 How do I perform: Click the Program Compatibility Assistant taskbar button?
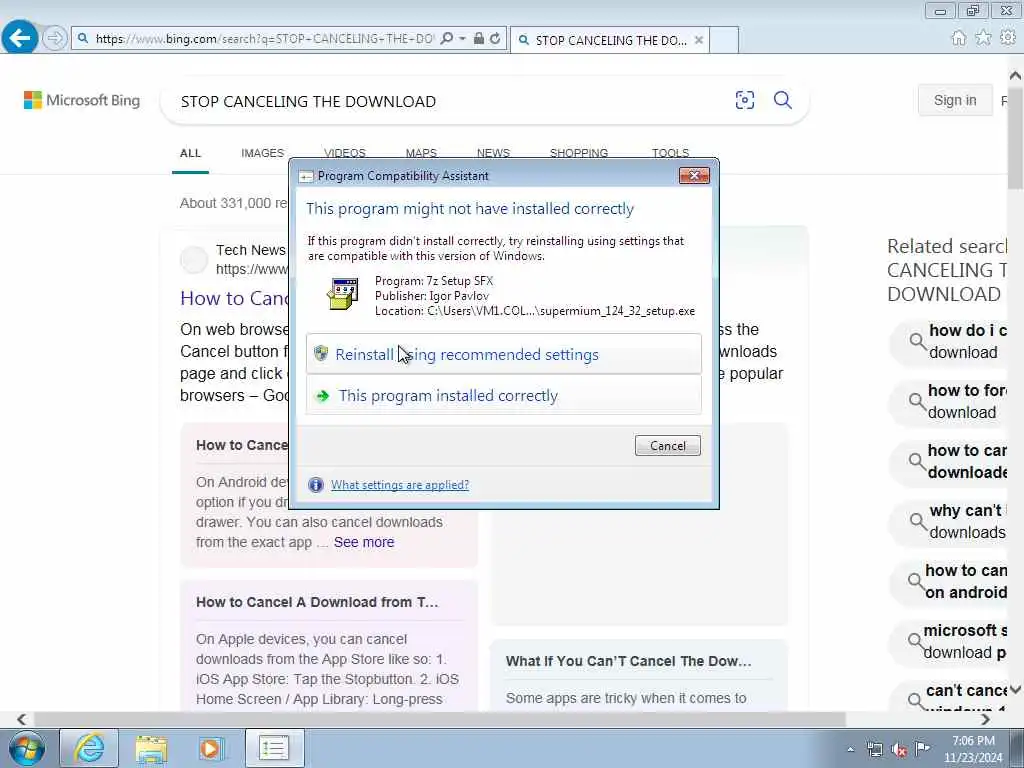[x=274, y=748]
